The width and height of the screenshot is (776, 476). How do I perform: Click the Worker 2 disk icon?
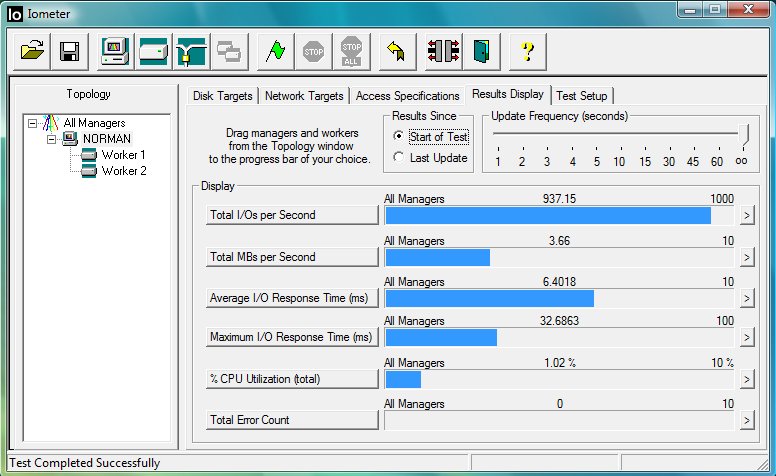[89, 171]
